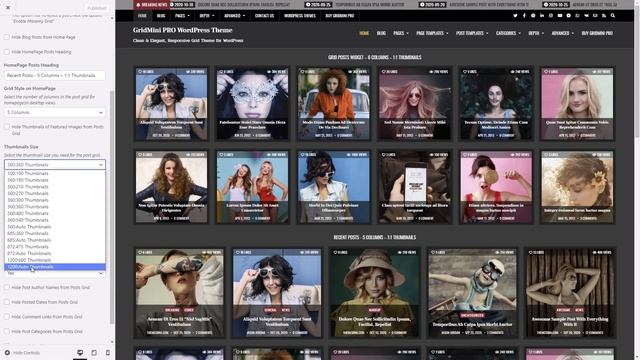The width and height of the screenshot is (640, 360).
Task: Check Hide Post Categories from Posts Grid
Action: [7, 331]
